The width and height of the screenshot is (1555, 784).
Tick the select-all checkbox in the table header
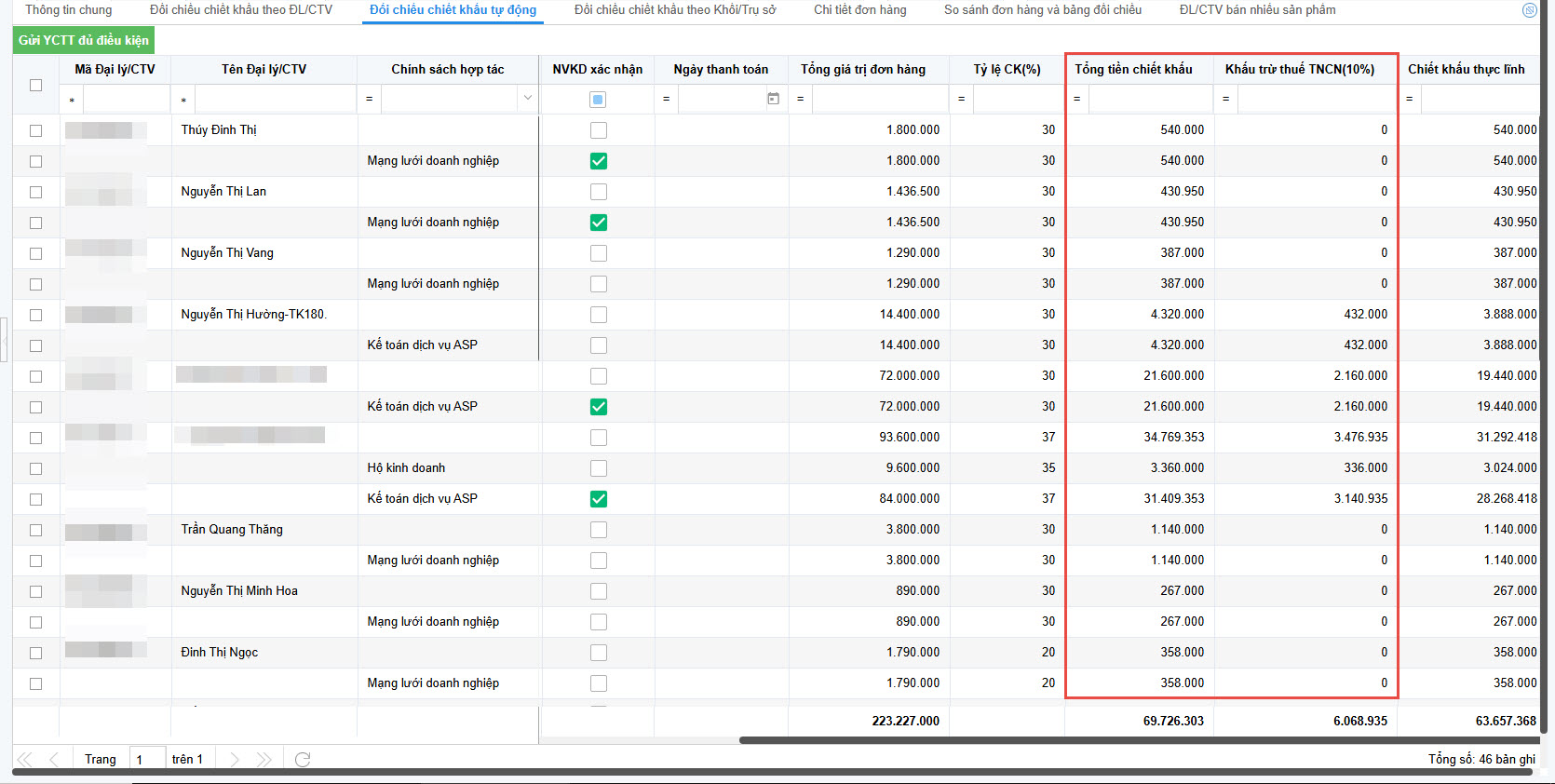click(x=35, y=85)
